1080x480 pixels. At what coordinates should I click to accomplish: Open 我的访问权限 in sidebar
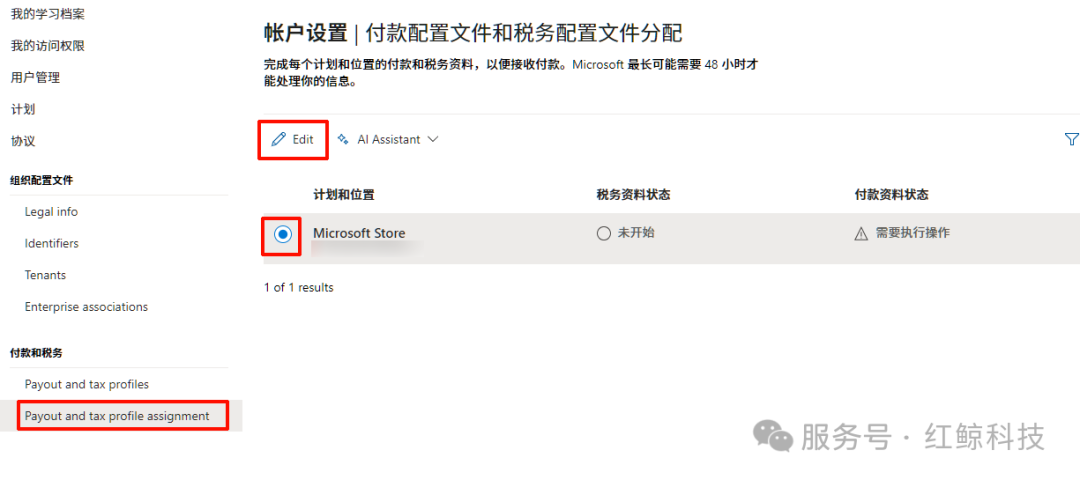(x=48, y=46)
